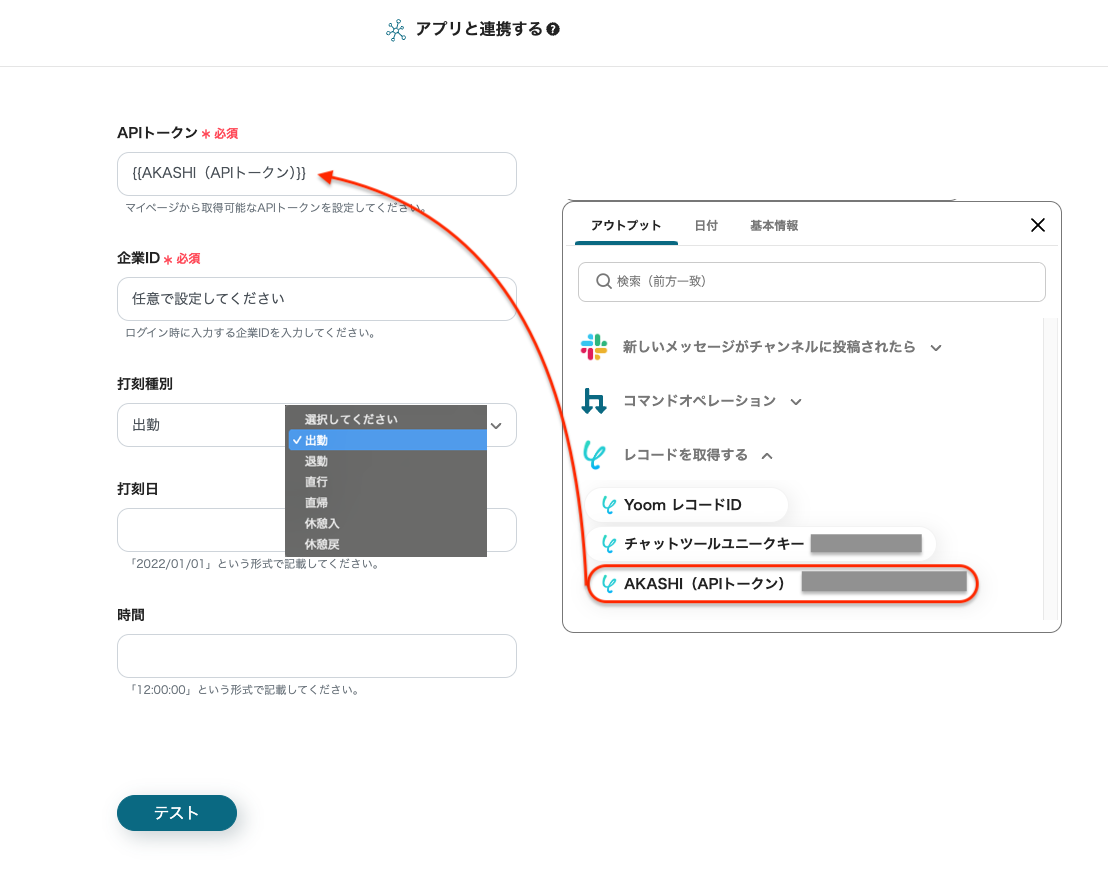Open the 打刻種別 dropdown arrow
This screenshot has height=874, width=1108.
coord(497,425)
